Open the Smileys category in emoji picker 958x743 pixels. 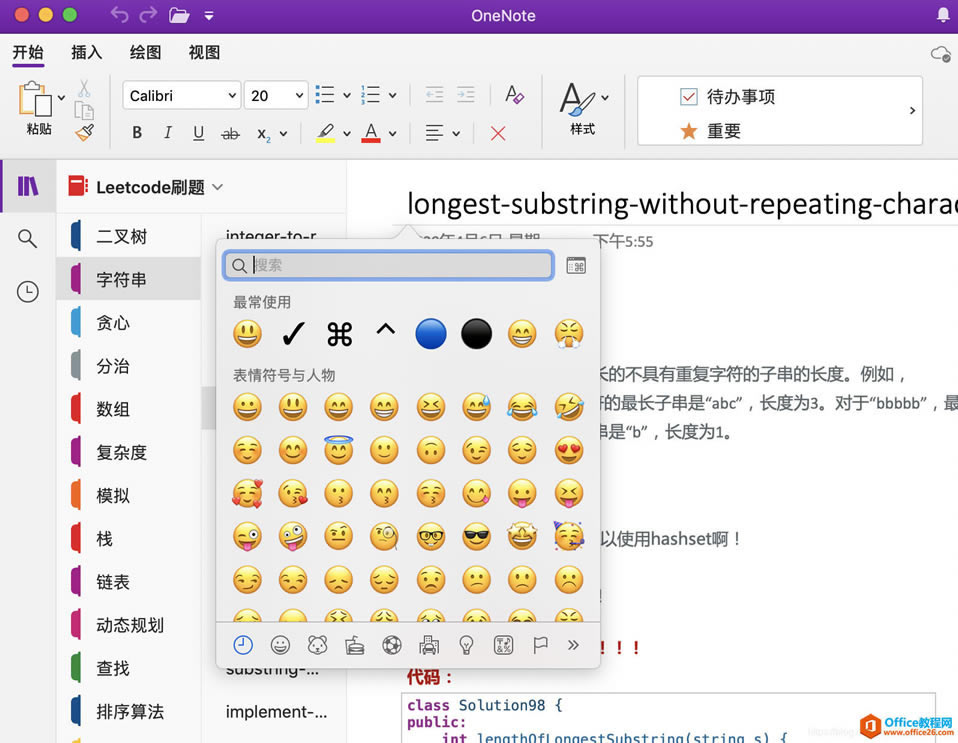(x=280, y=645)
